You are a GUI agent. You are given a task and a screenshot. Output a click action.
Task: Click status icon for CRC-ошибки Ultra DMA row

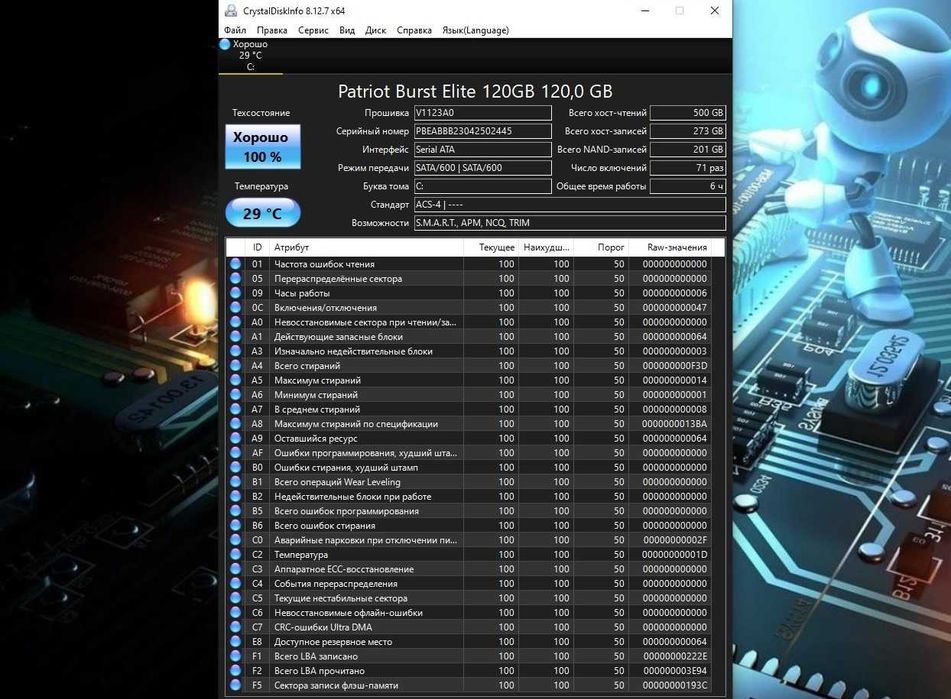pos(235,627)
